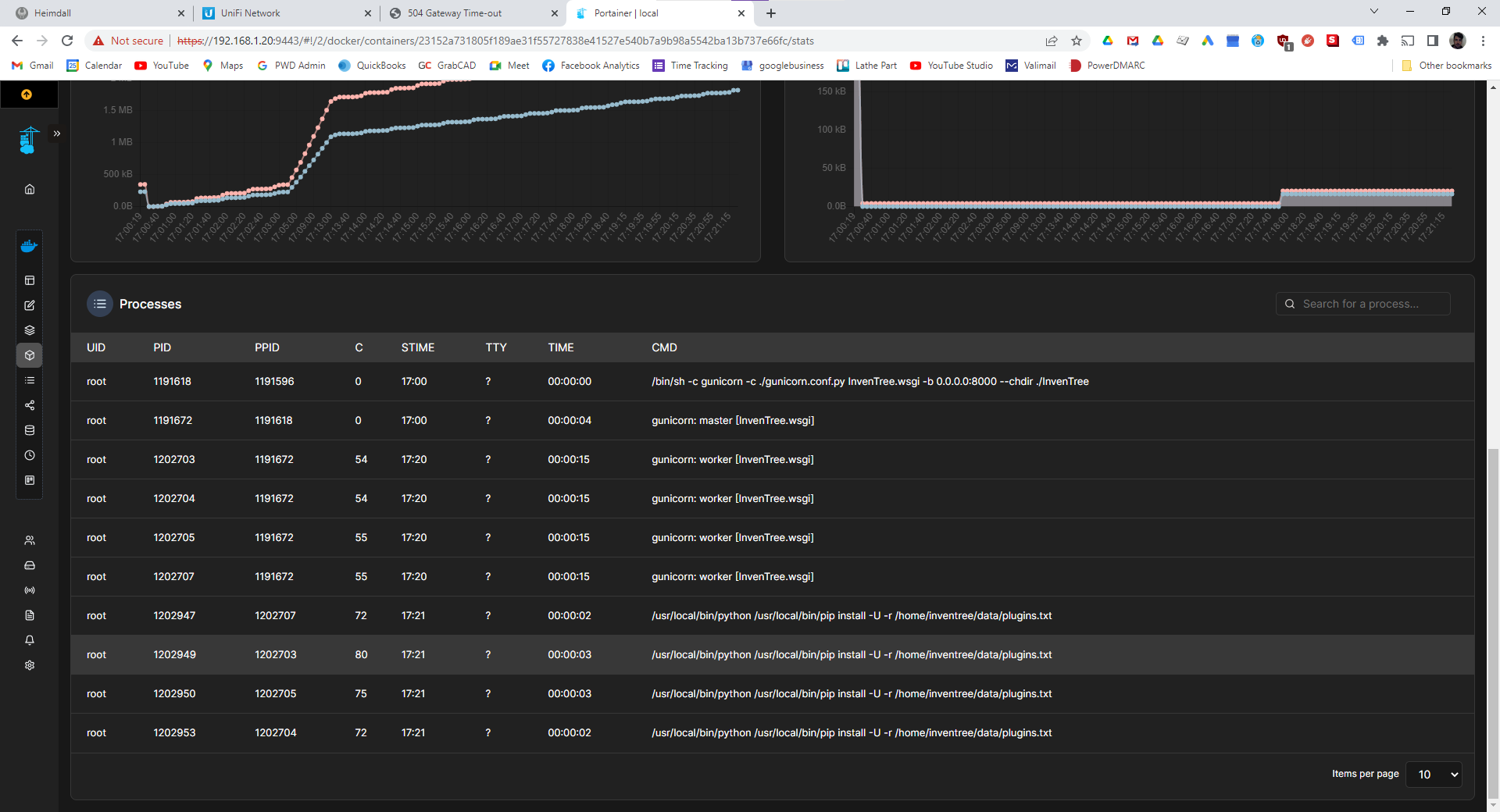The width and height of the screenshot is (1500, 812).
Task: View Docker Events via the clock icon
Action: [29, 455]
